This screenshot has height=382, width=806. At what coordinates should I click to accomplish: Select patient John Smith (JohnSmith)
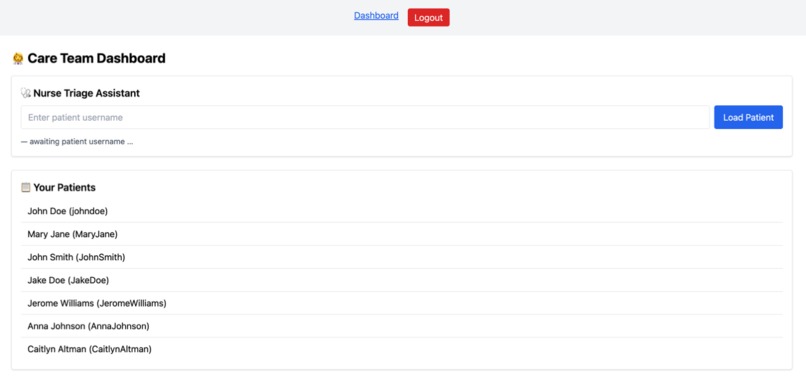[401, 257]
